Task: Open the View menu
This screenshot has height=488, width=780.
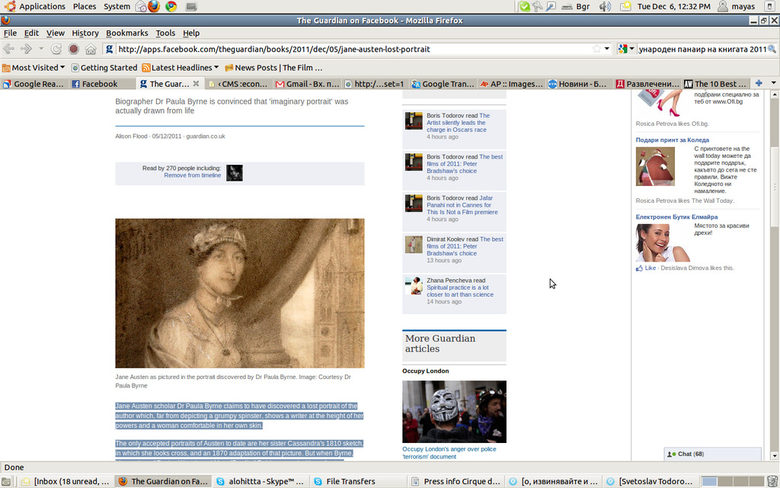Action: click(55, 33)
